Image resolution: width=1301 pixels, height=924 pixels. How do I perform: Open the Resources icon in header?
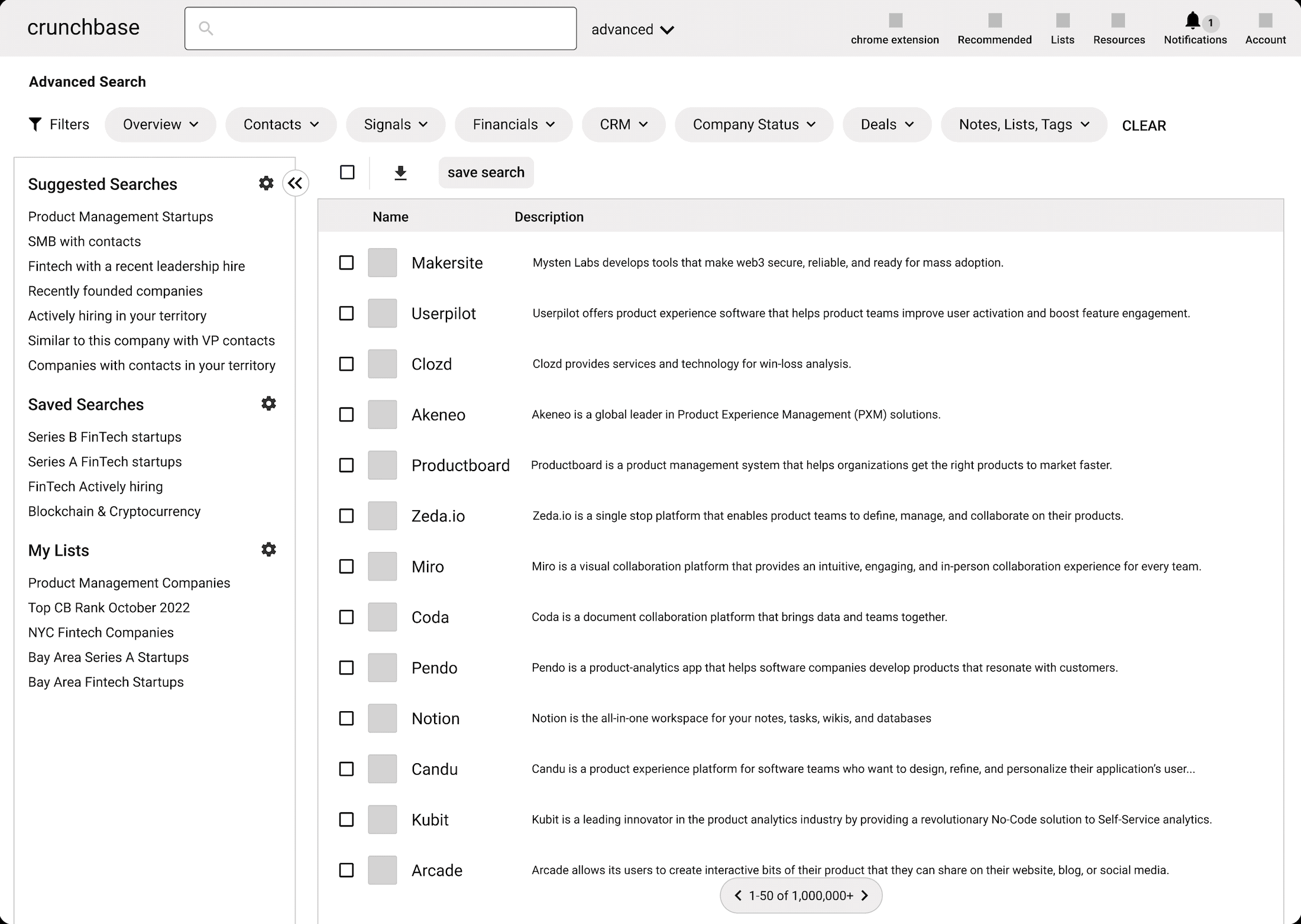click(1118, 21)
